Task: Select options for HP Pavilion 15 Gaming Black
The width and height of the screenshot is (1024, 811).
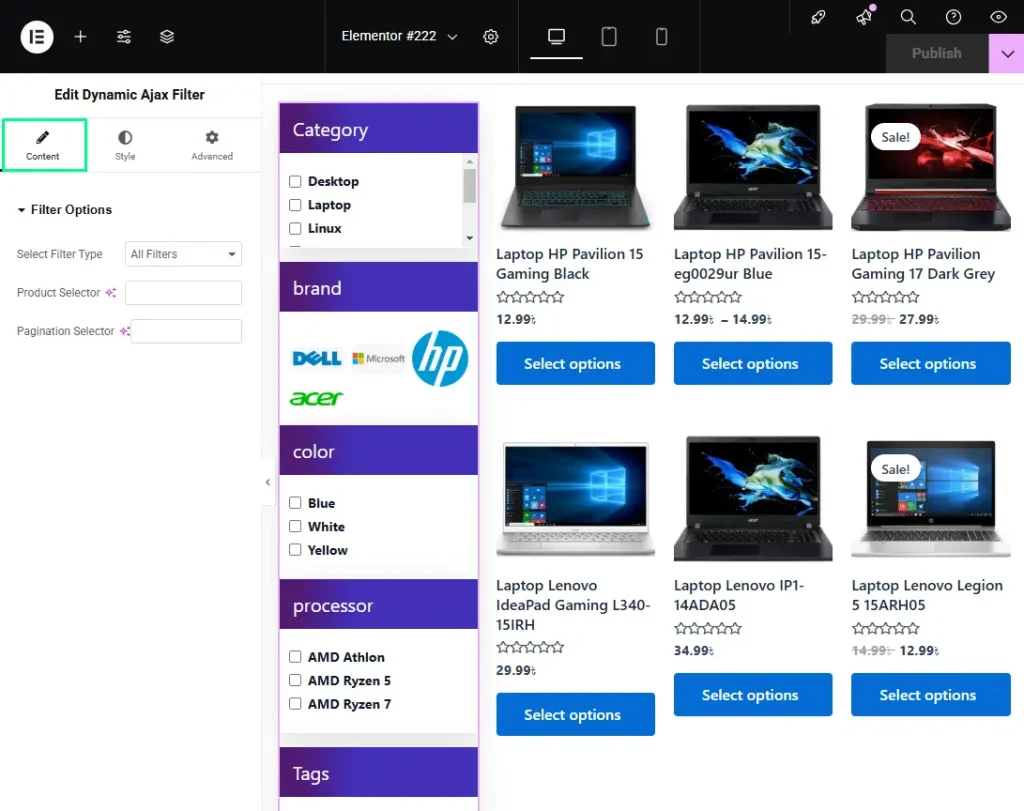Action: (x=575, y=363)
